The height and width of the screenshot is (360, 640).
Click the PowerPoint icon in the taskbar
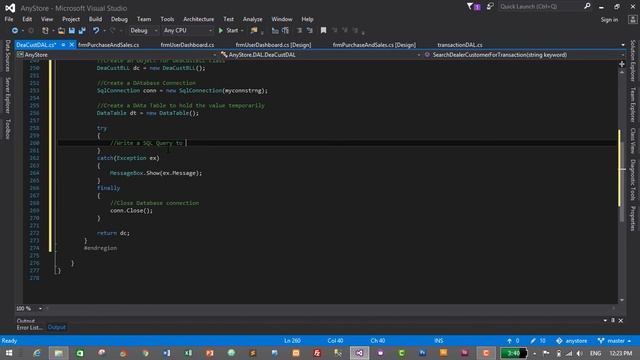(x=210, y=353)
